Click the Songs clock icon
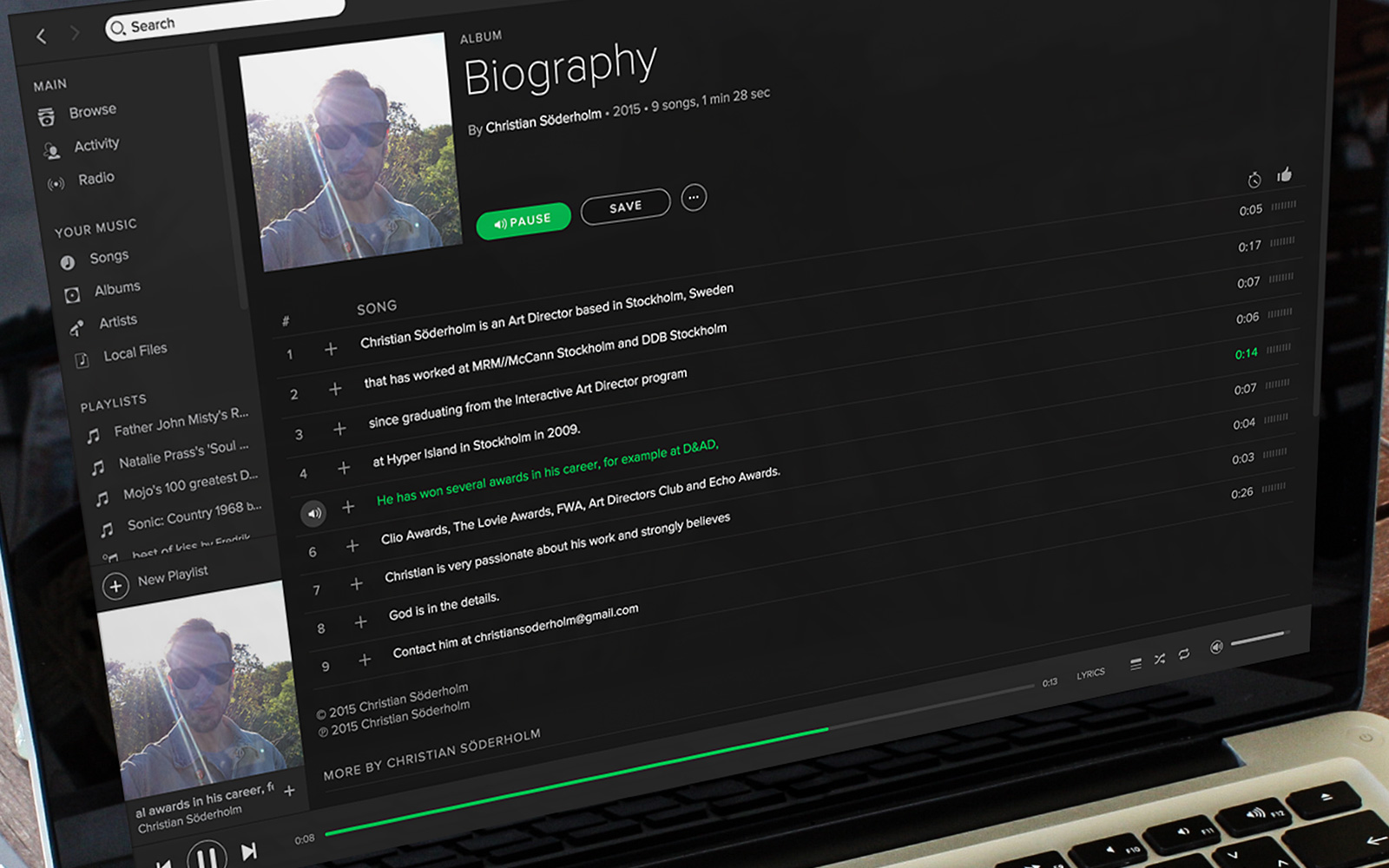The height and width of the screenshot is (868, 1389). pyautogui.click(x=67, y=262)
